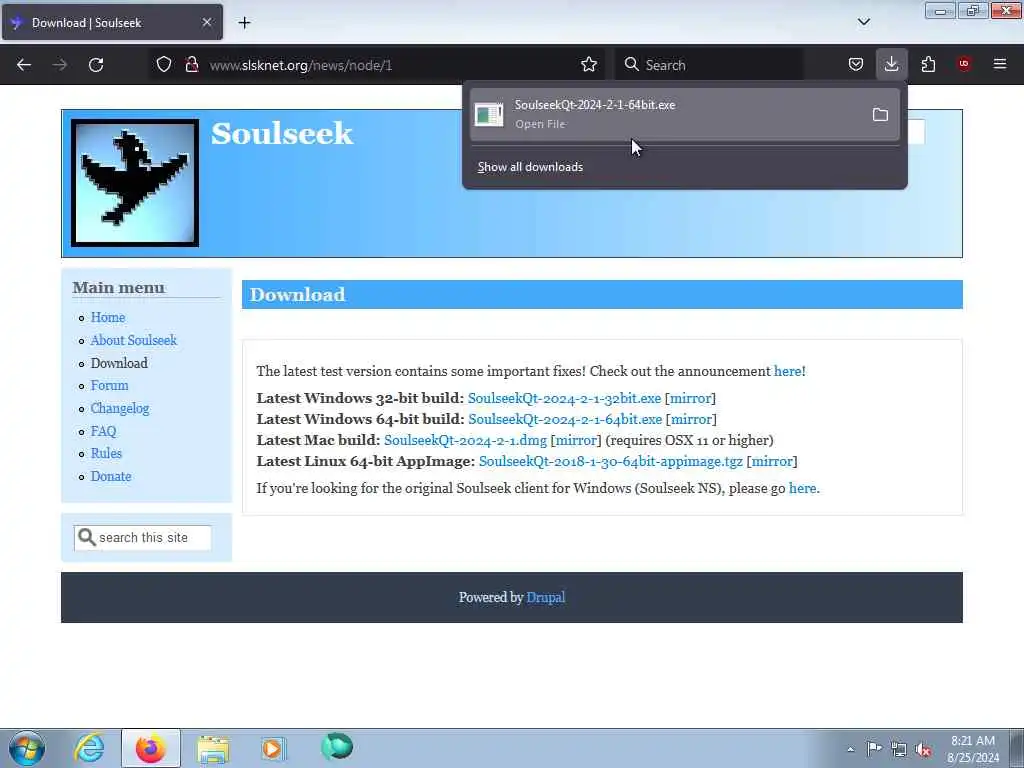
Task: Open a new tab with plus button
Action: 244,23
